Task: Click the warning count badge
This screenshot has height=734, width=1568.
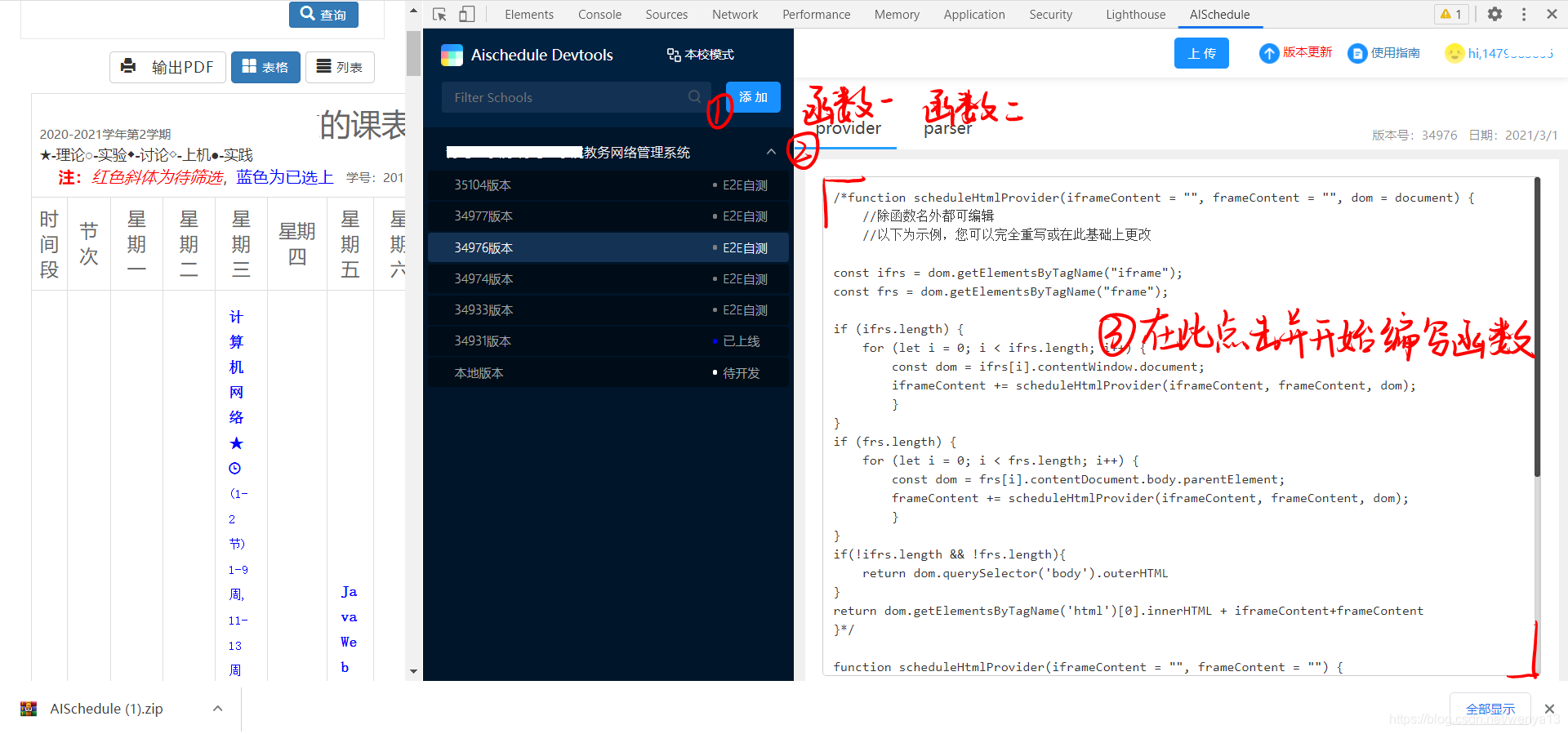Action: (1452, 14)
